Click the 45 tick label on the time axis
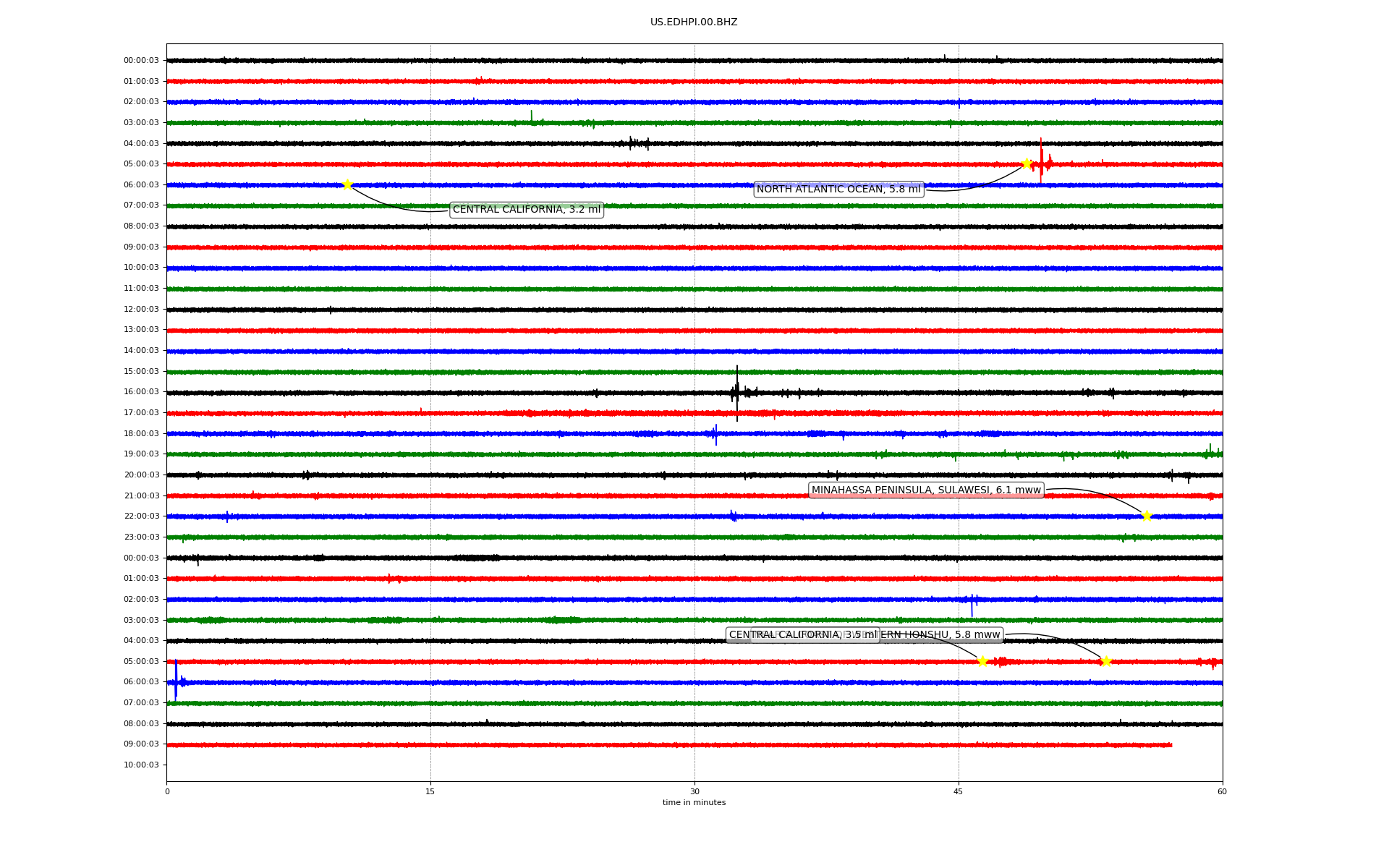 tap(959, 791)
